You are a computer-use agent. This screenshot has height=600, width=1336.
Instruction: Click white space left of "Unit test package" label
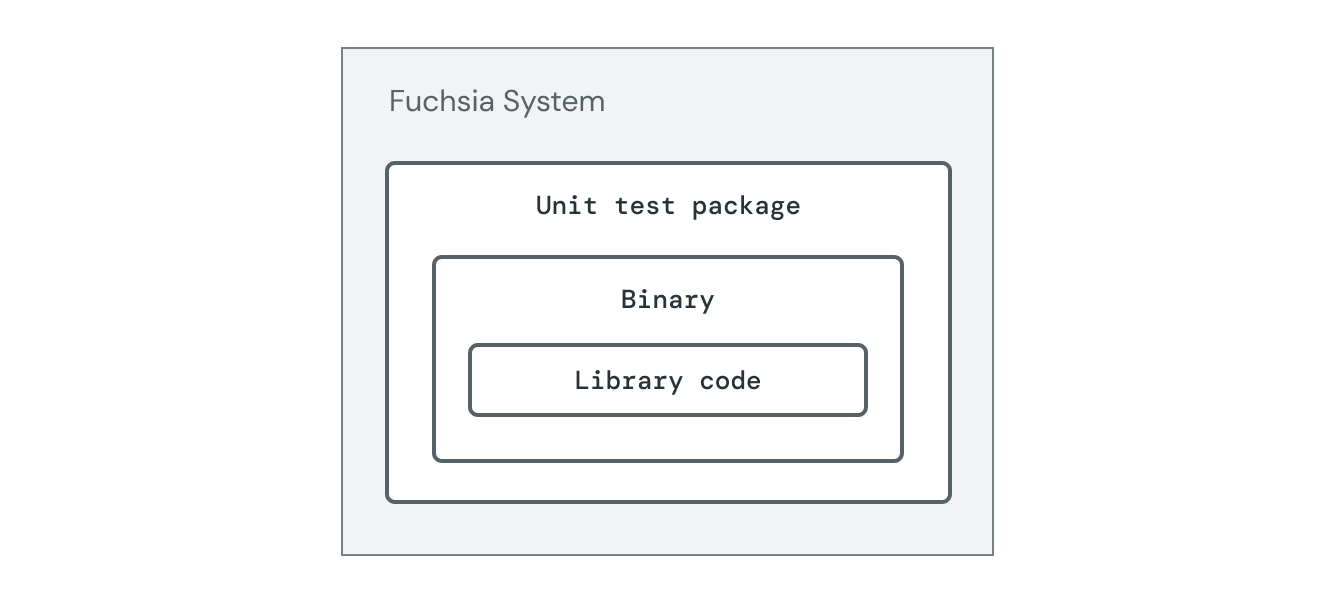point(460,206)
